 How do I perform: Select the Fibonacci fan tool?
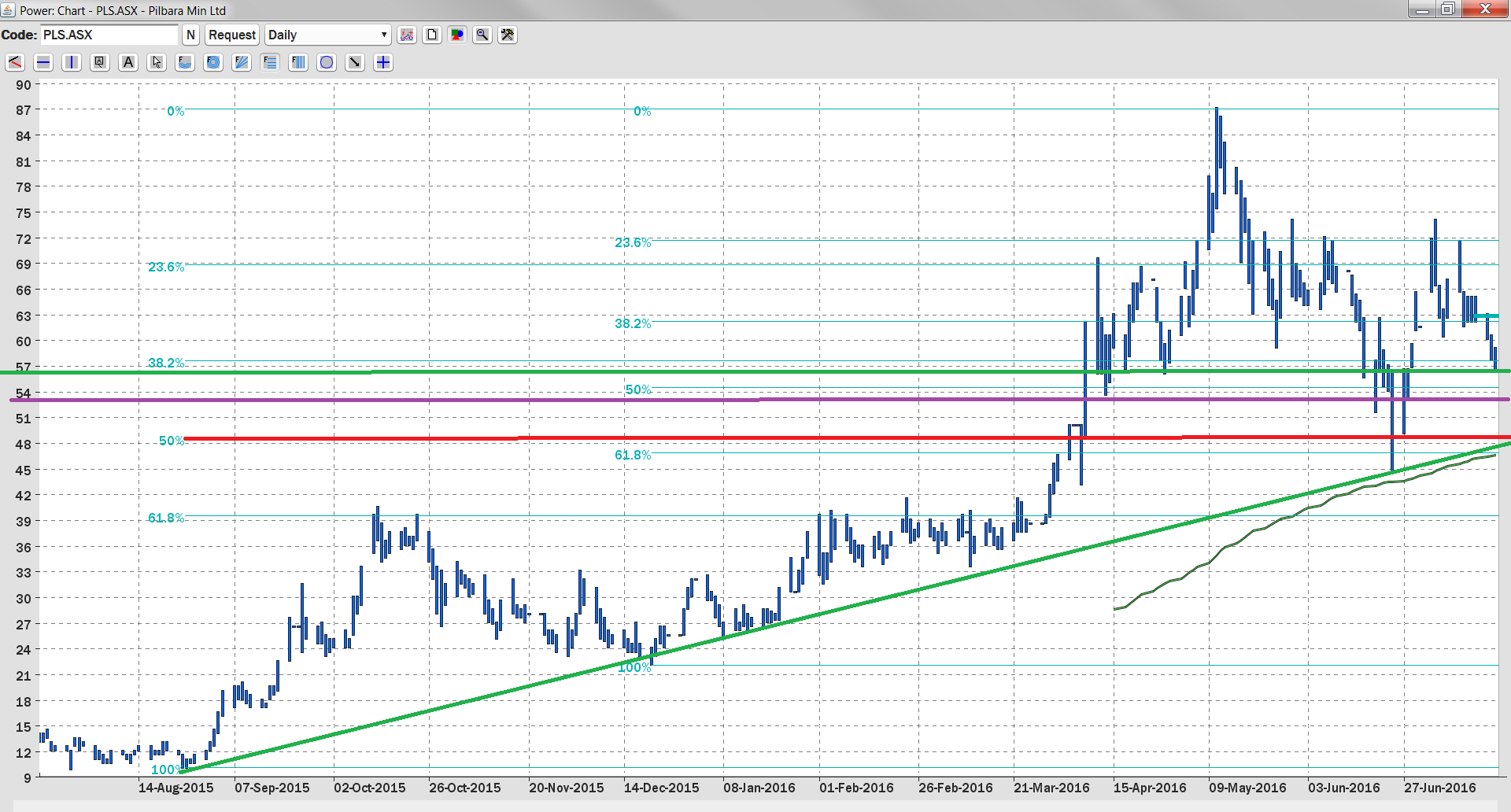242,62
